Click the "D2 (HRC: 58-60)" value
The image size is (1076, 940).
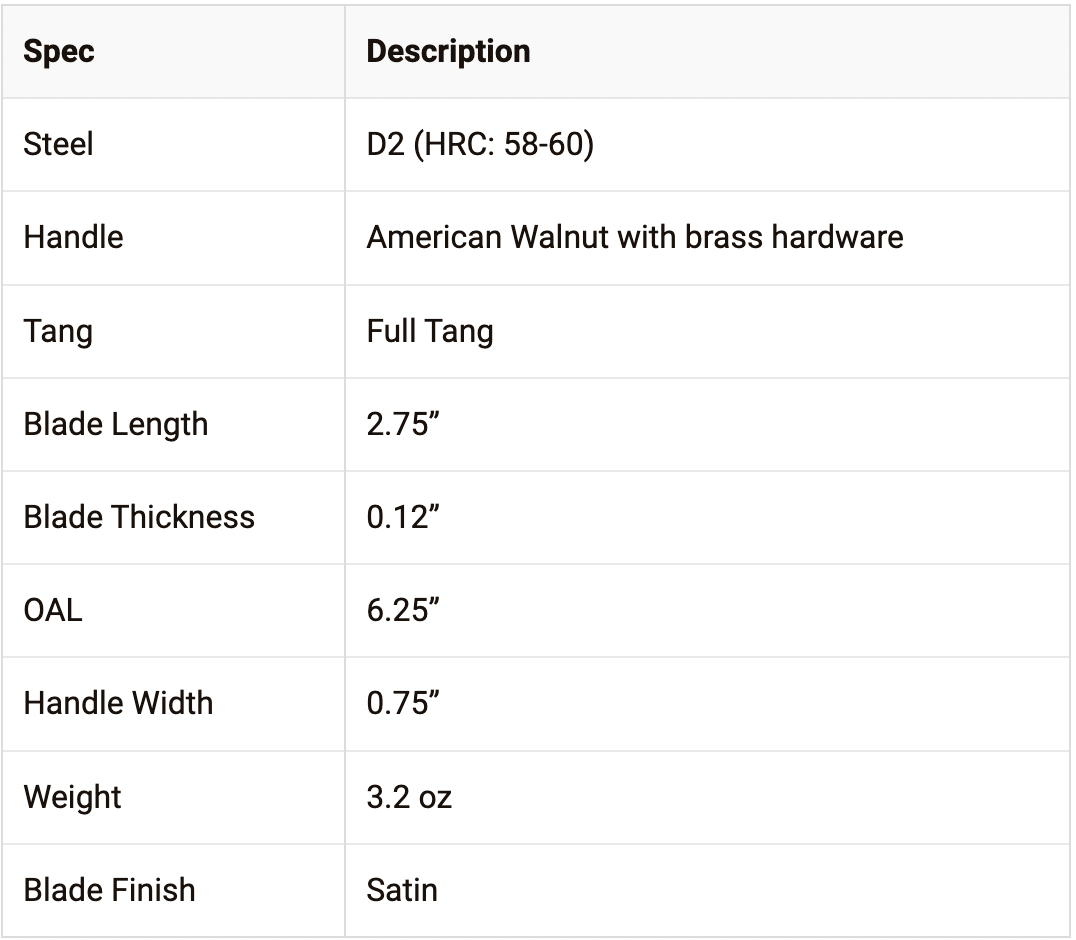point(480,144)
